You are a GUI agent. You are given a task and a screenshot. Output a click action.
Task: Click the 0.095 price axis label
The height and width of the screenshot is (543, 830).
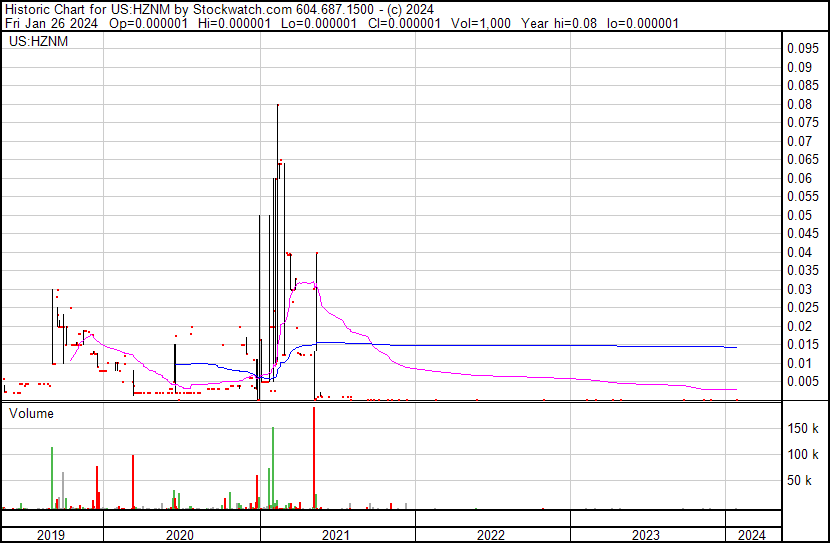coord(801,49)
